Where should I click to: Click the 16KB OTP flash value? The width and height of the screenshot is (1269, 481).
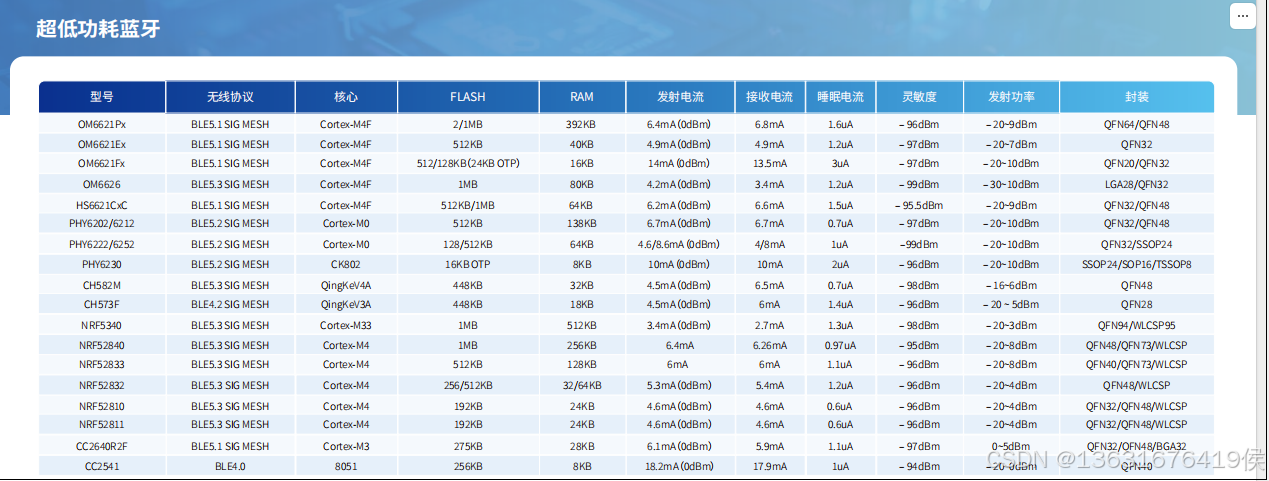pos(468,265)
